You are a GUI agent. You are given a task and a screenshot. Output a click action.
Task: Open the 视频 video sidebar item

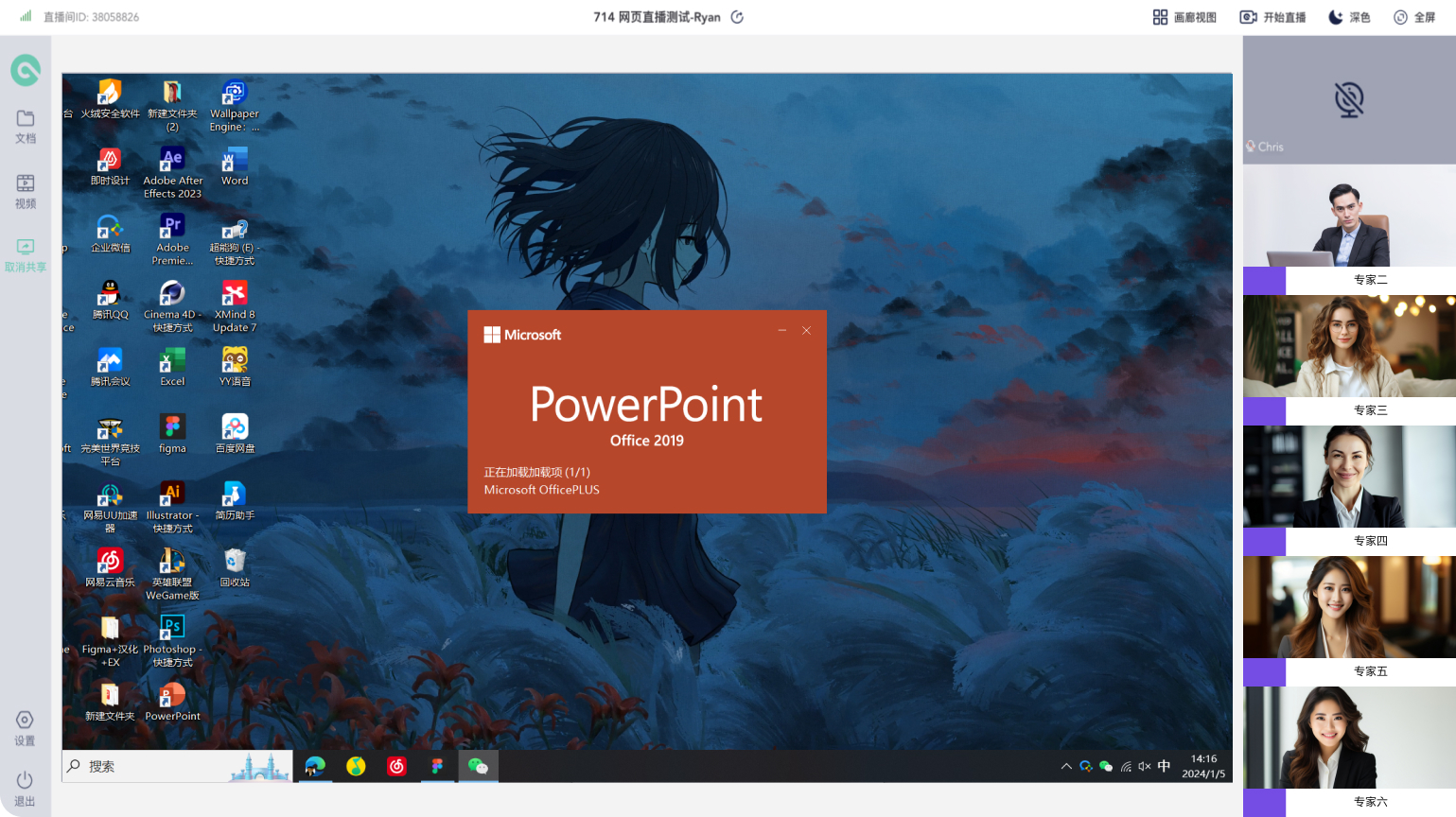pyautogui.click(x=26, y=192)
